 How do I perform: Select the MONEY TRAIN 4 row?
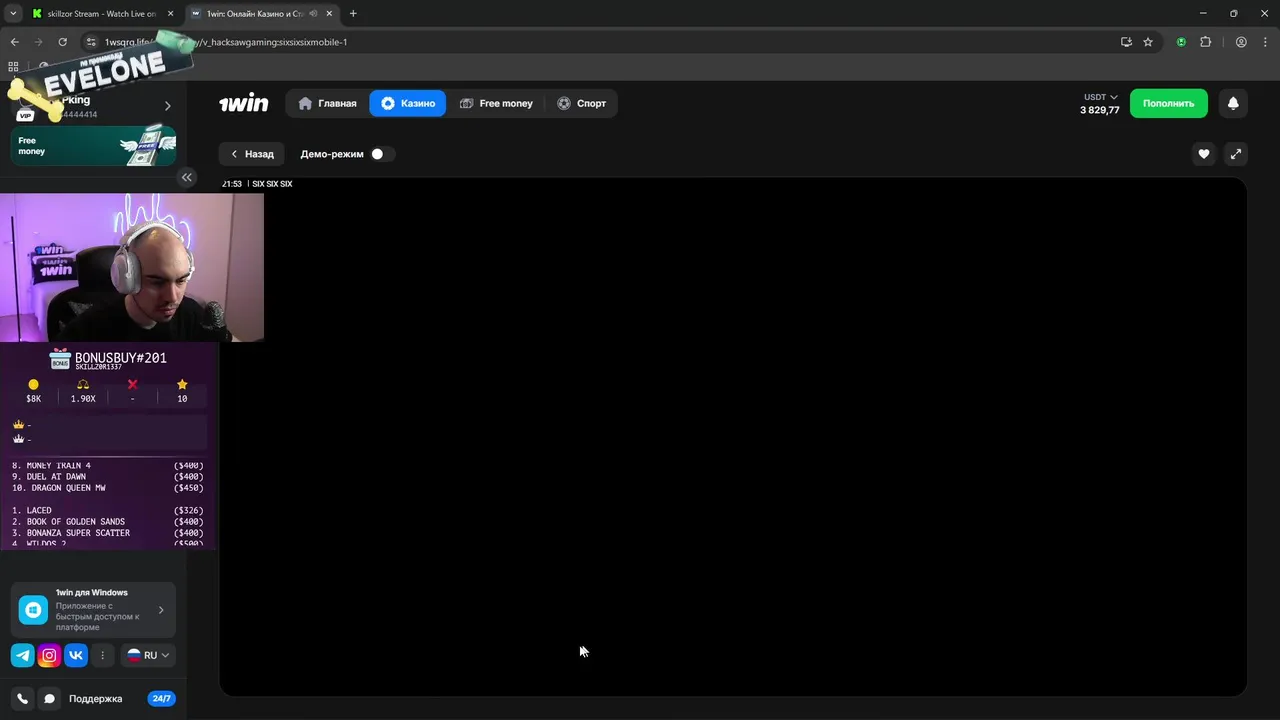pos(107,466)
